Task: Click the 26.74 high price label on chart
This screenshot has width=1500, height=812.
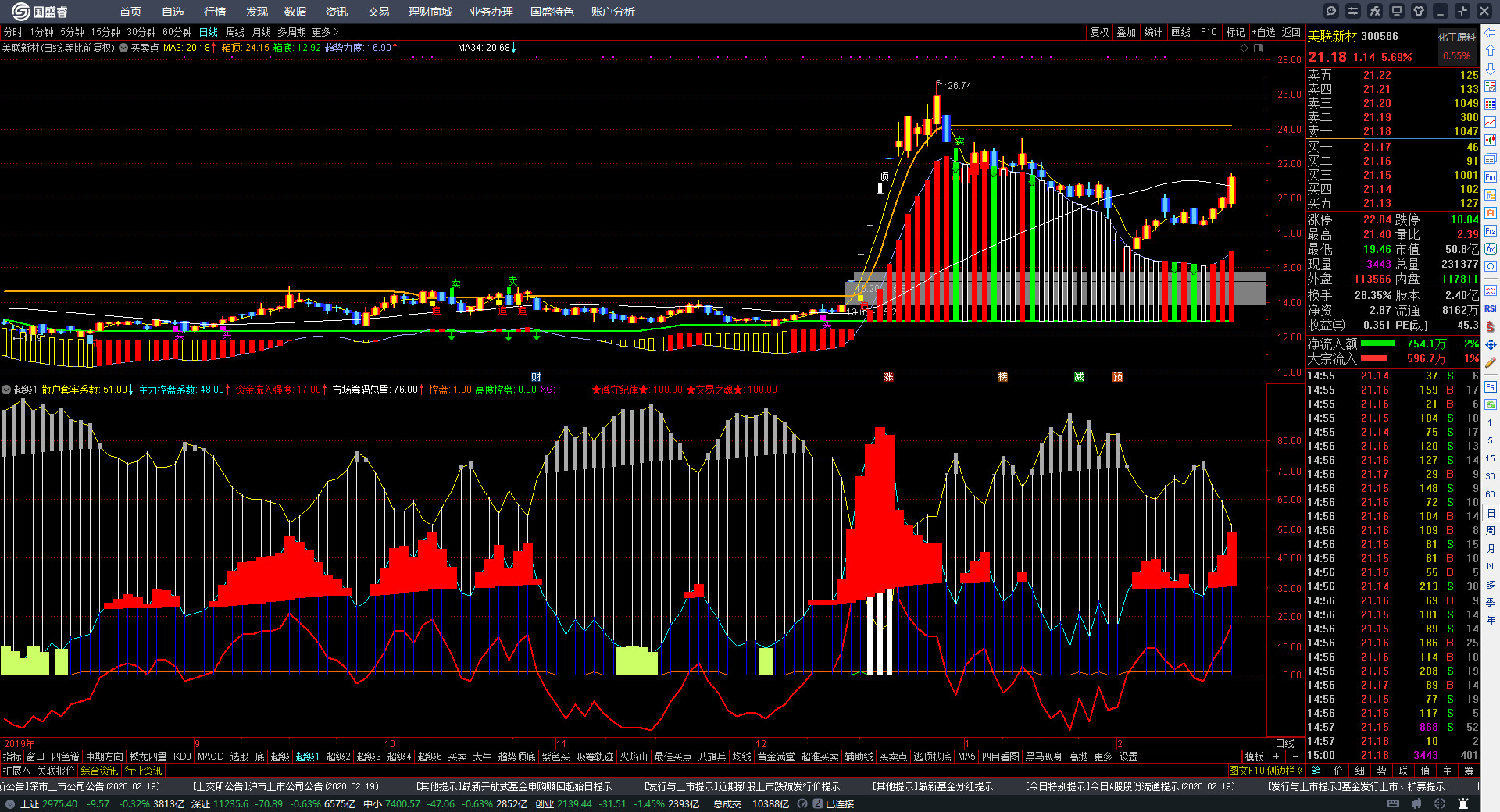Action: pos(959,86)
